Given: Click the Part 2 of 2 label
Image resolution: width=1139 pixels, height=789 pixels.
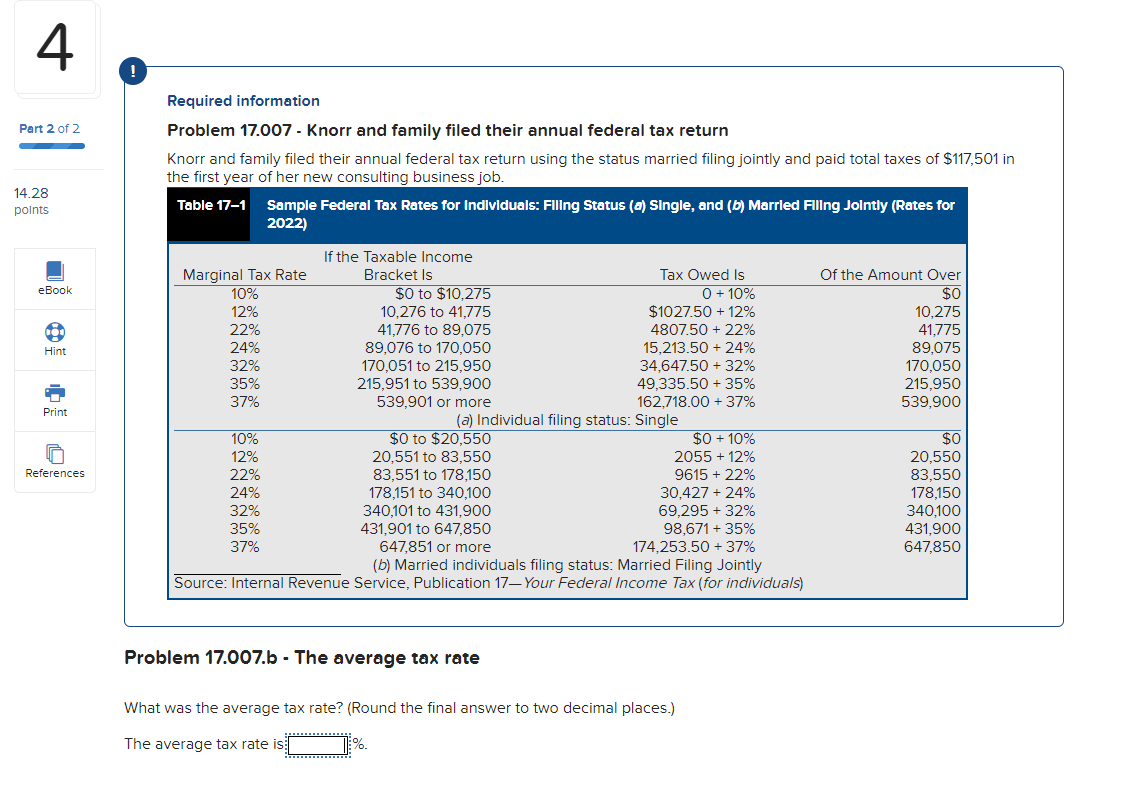Looking at the screenshot, I should (49, 129).
